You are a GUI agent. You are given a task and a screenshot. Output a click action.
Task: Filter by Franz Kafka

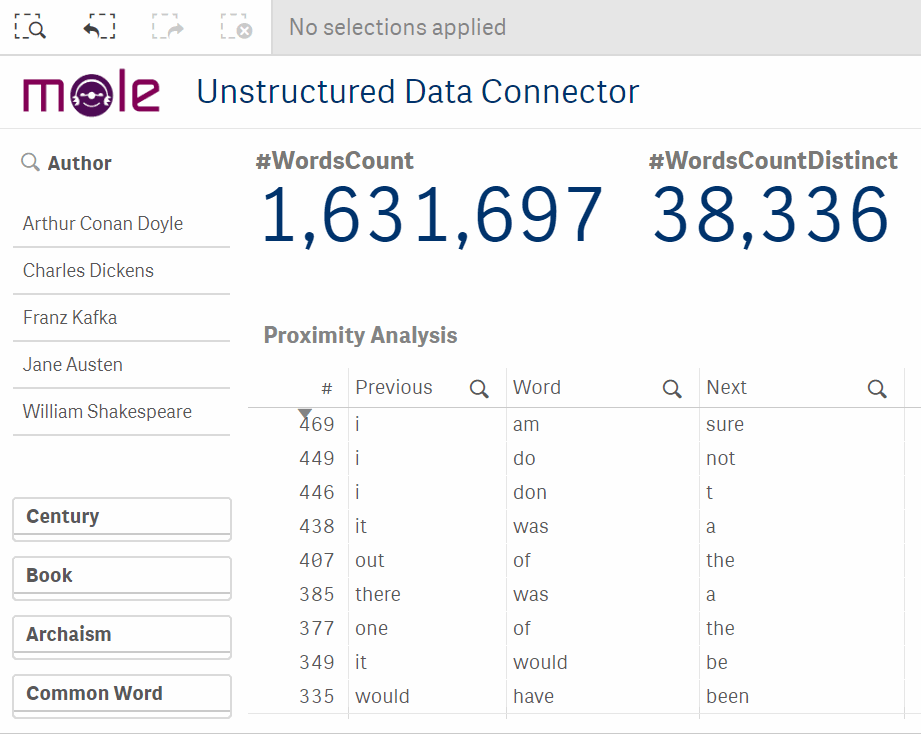click(122, 318)
